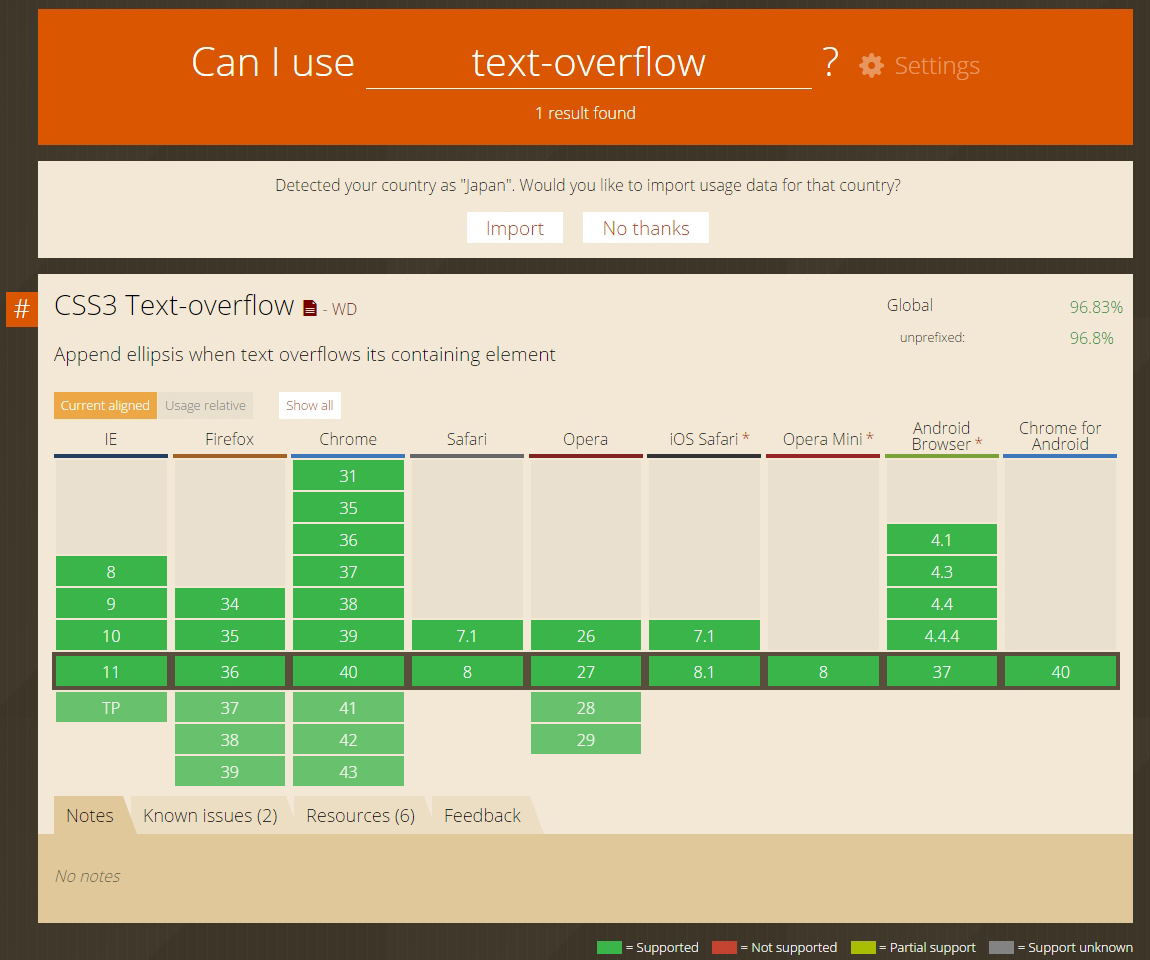Click the spec document icon beside CSS3 Text-overflow
The image size is (1150, 960).
[313, 307]
